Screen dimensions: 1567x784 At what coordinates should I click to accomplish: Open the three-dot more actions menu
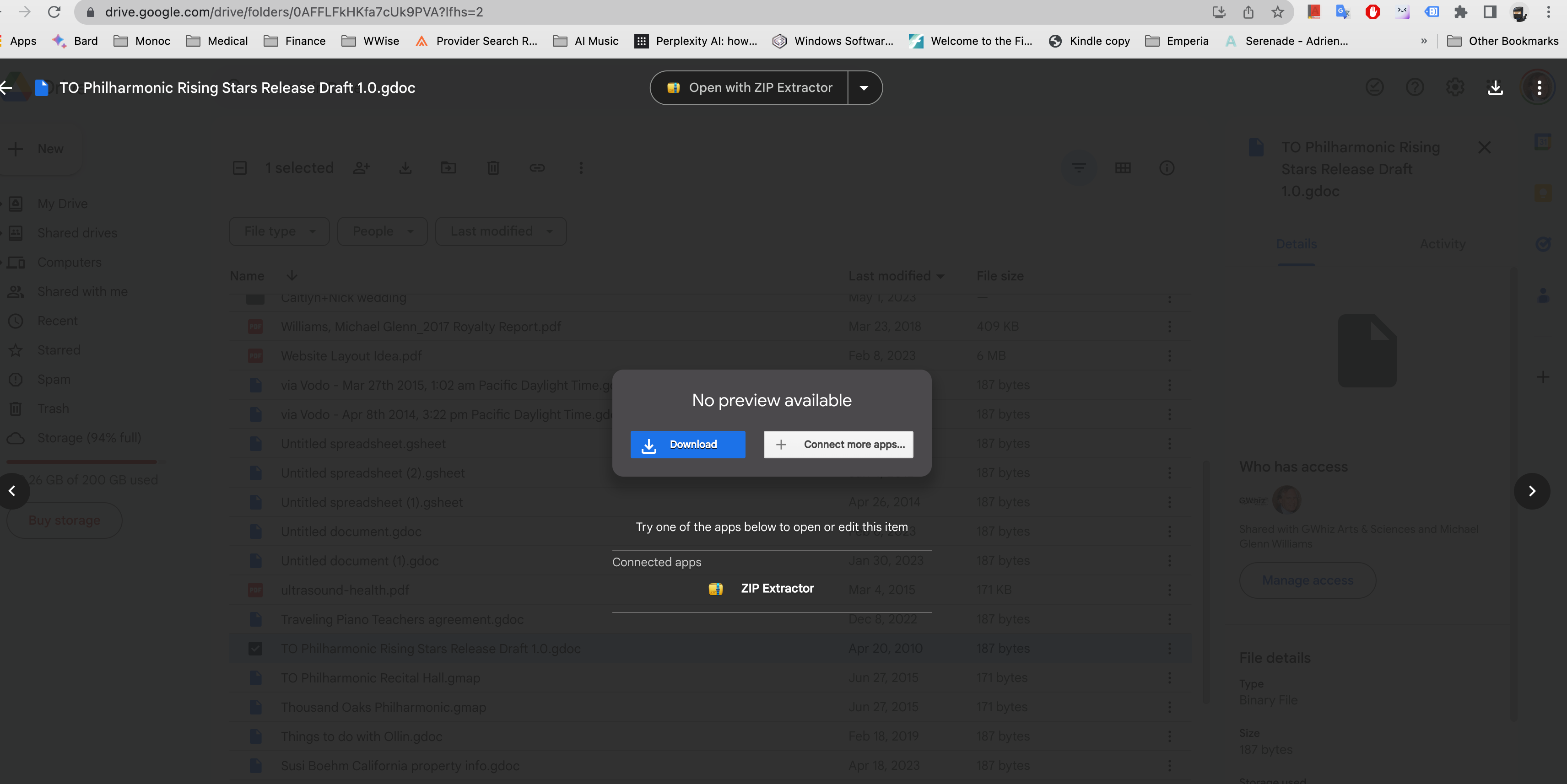coord(1539,87)
